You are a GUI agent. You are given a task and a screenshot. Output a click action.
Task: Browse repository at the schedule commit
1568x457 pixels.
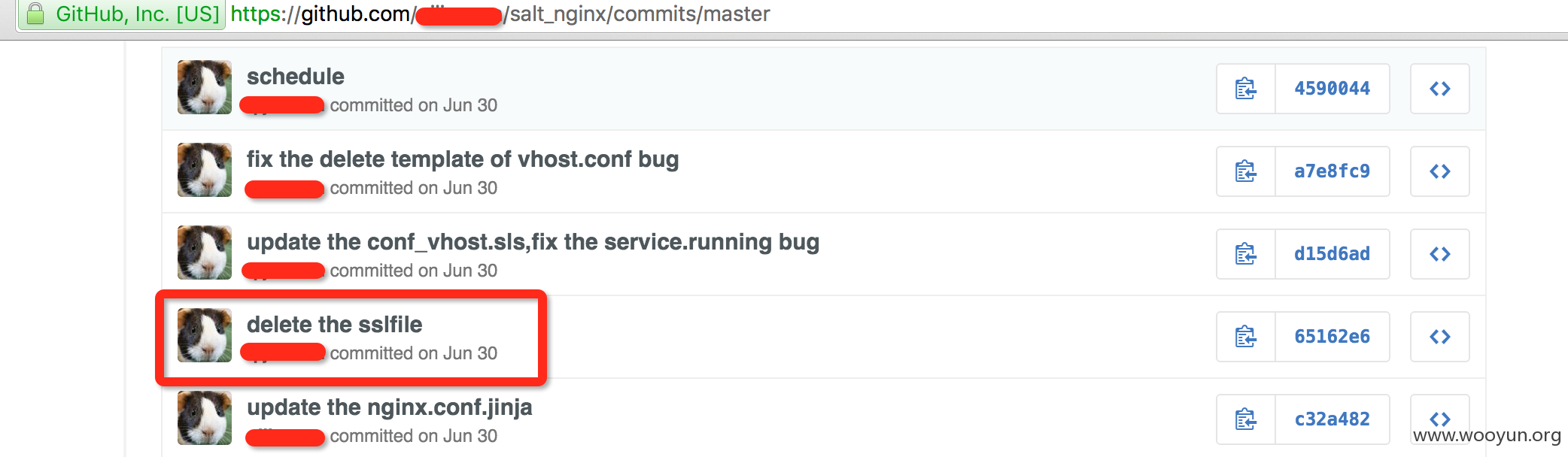pos(1439,89)
